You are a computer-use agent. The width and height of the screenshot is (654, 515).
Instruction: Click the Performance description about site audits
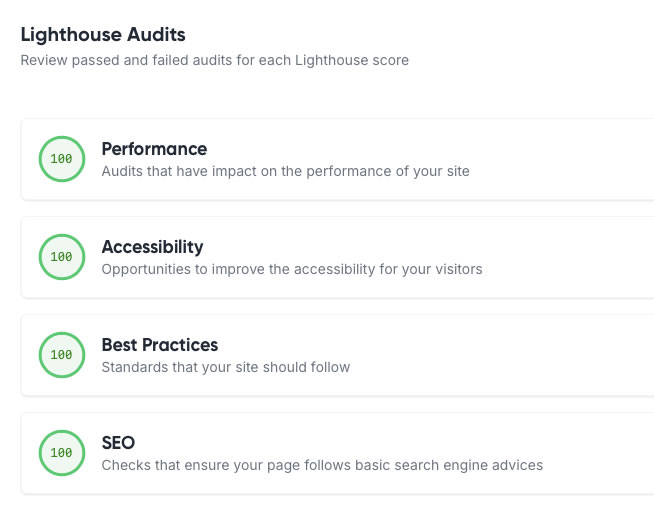[285, 171]
